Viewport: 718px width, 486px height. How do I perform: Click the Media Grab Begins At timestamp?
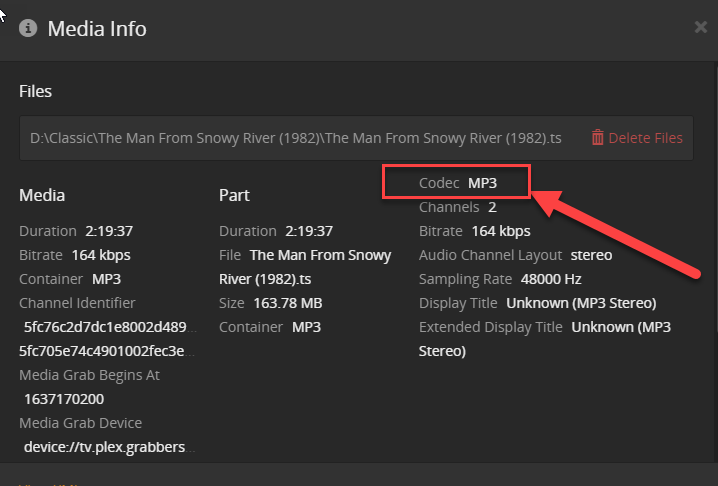pyautogui.click(x=63, y=398)
